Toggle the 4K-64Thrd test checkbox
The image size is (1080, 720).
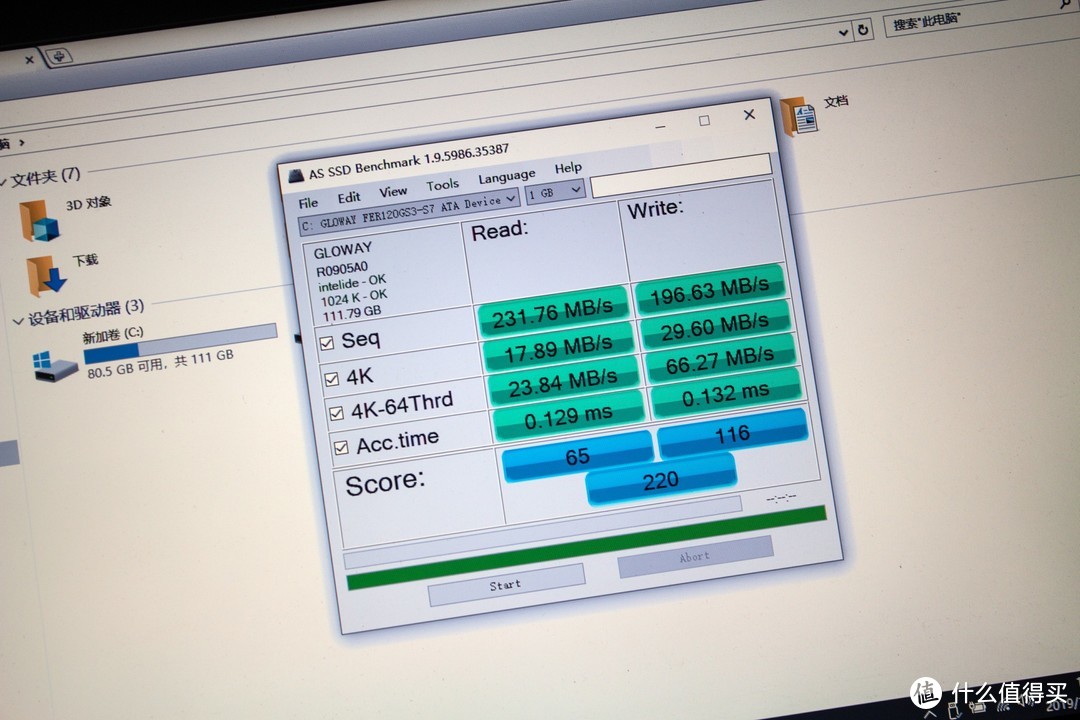(336, 413)
